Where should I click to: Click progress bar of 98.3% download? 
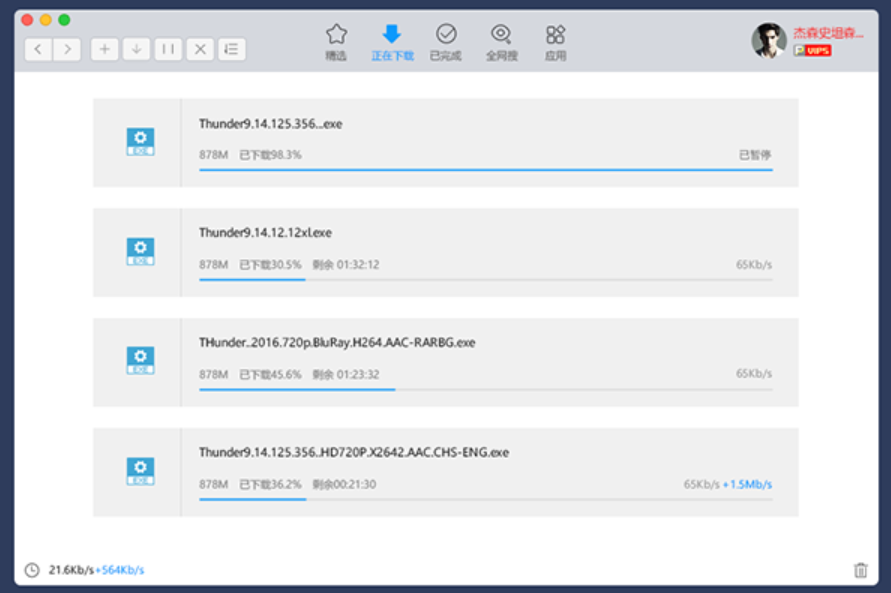point(486,169)
